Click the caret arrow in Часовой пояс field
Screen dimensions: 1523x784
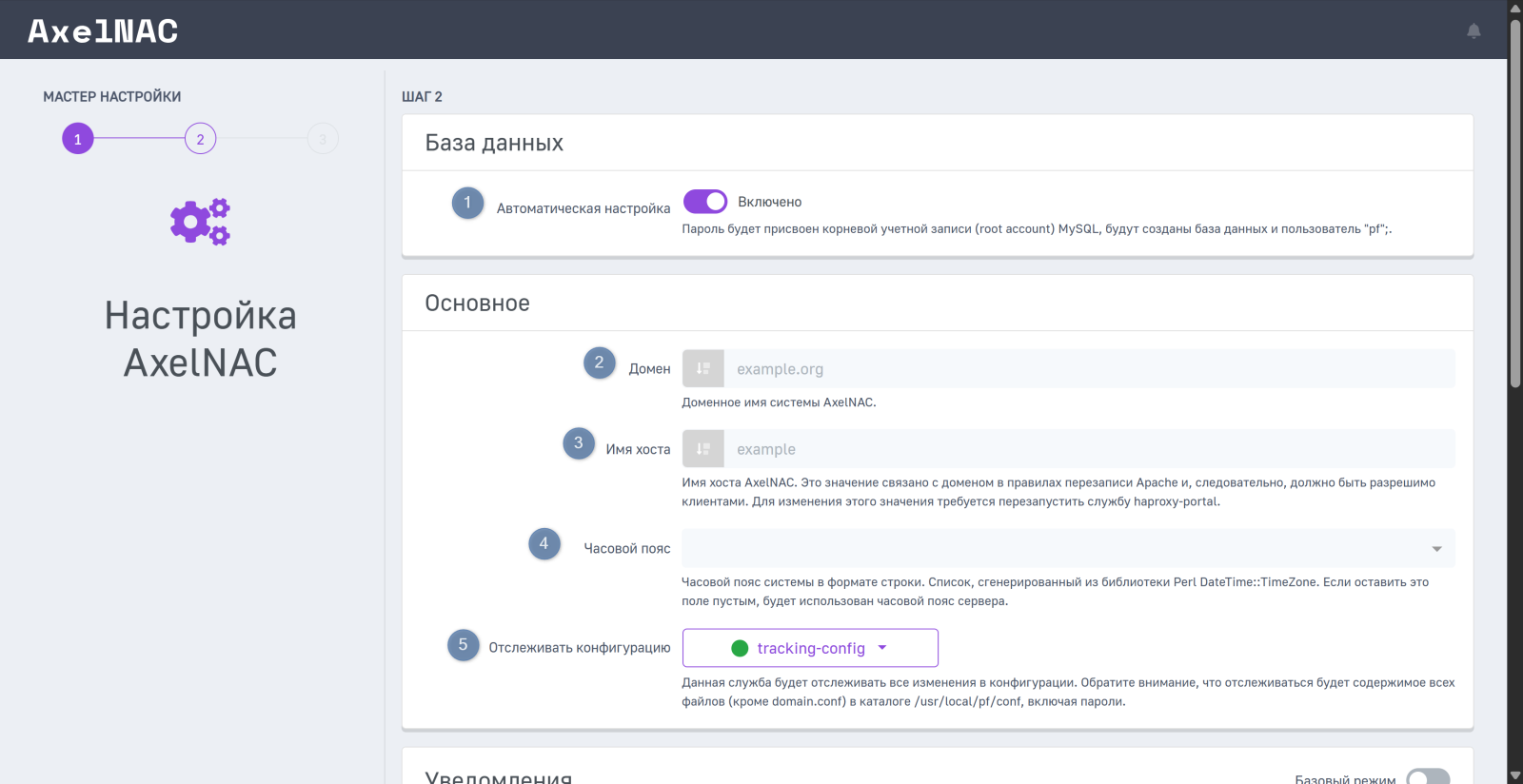1436,549
